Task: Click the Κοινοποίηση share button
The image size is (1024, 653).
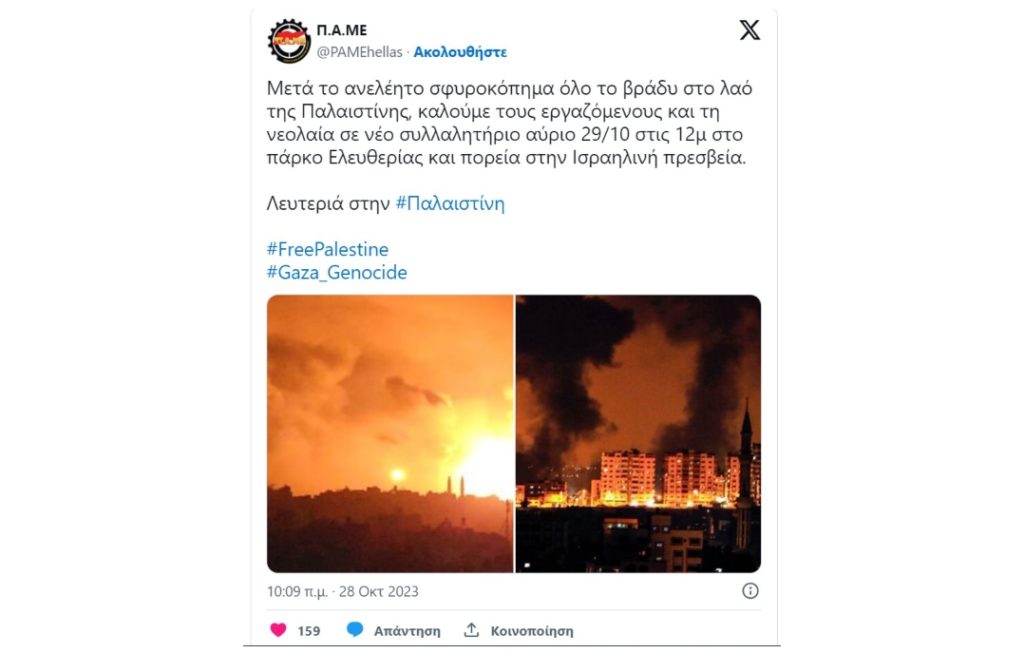Action: point(532,631)
